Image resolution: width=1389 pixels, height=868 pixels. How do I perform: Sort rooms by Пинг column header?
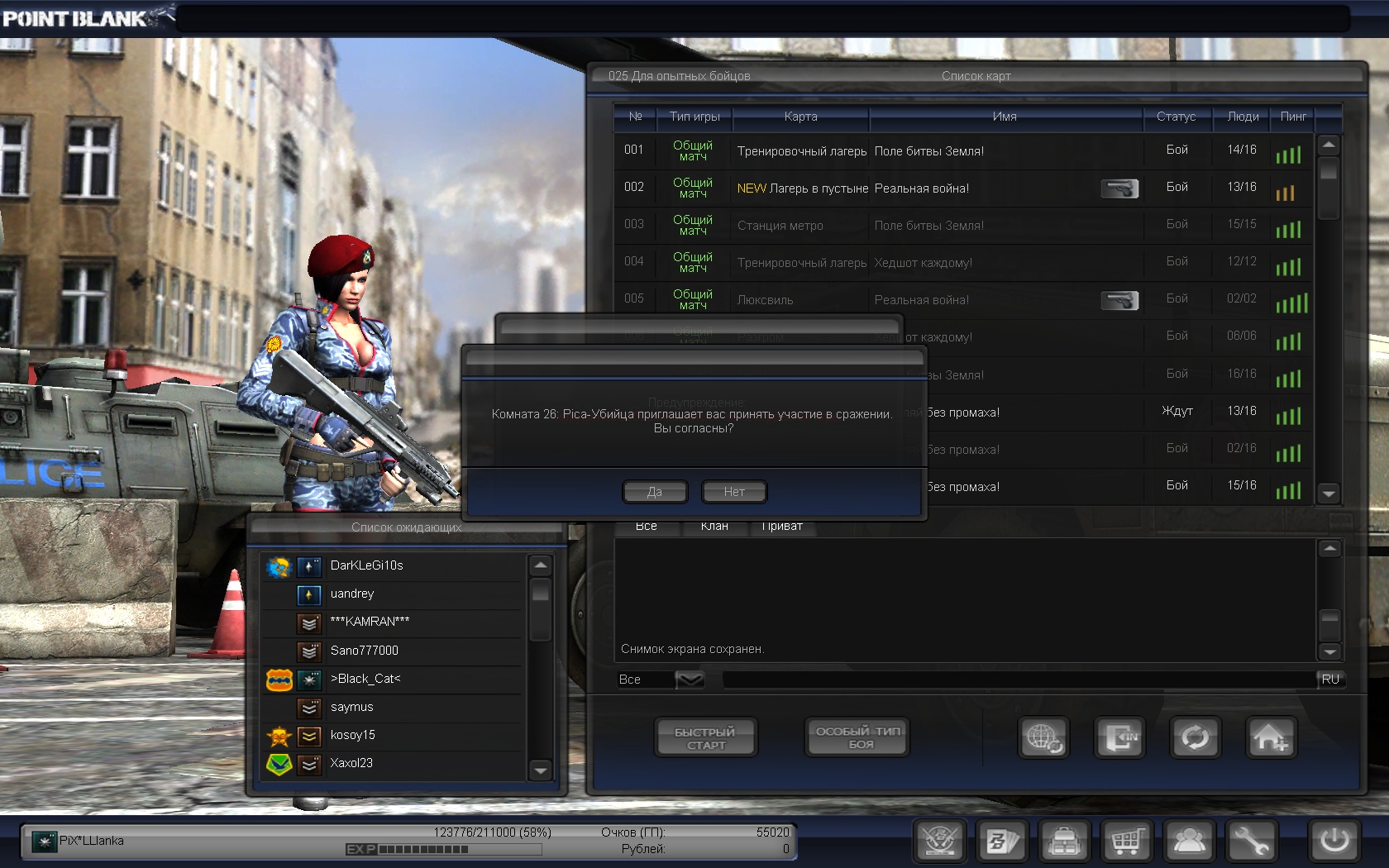click(x=1293, y=117)
